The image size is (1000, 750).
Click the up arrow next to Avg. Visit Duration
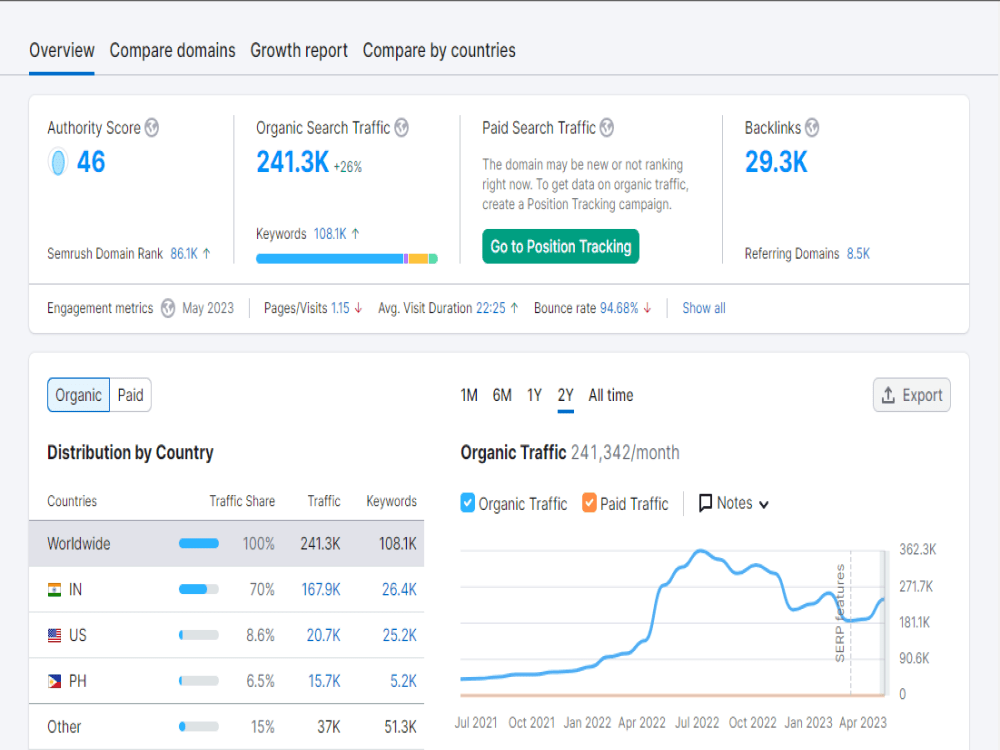click(x=515, y=309)
